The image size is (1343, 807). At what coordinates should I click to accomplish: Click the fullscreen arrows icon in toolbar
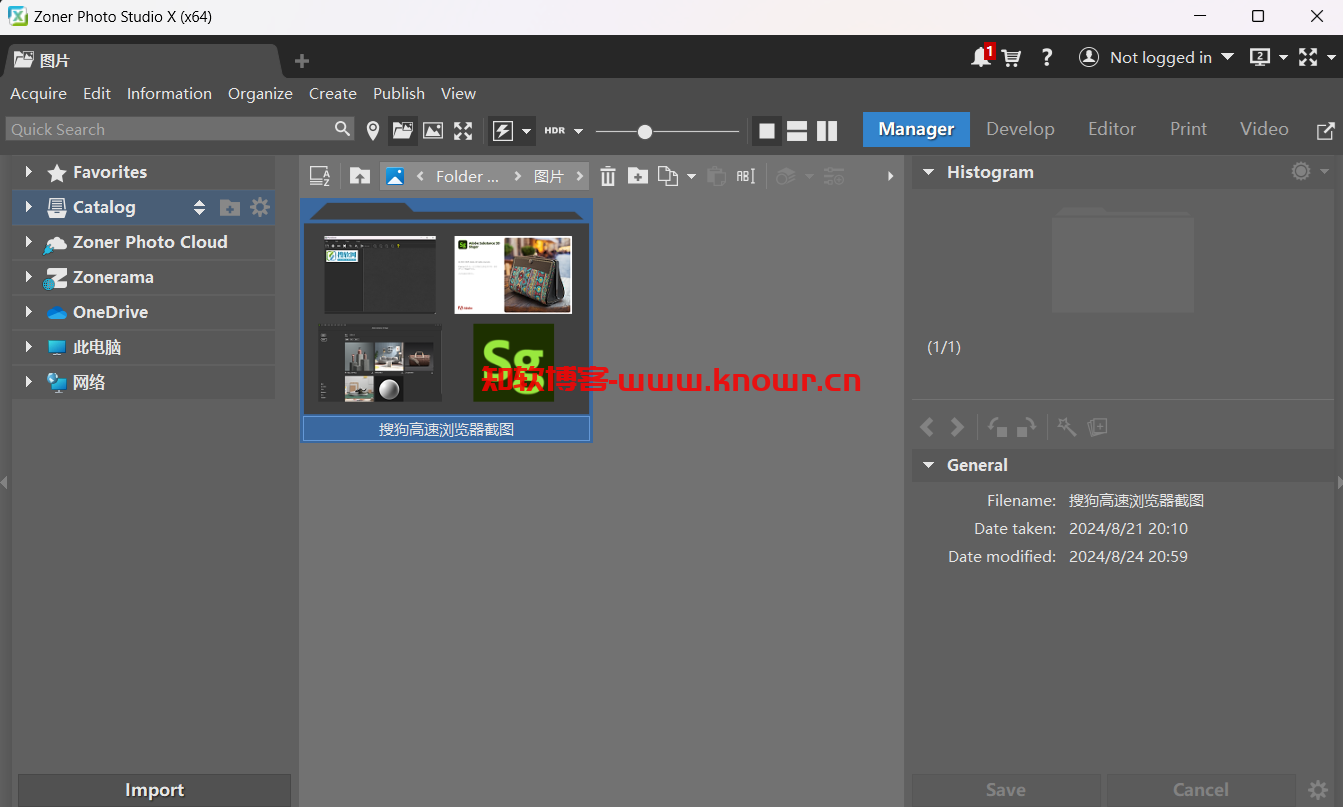[463, 130]
